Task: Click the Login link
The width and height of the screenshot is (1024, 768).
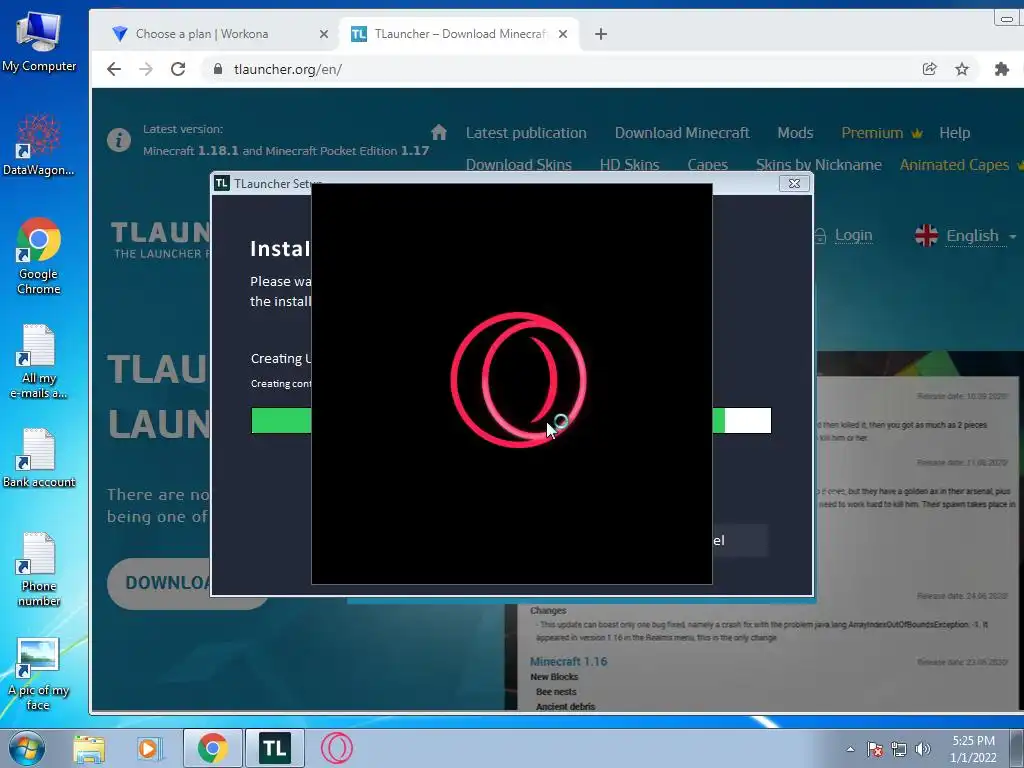Action: [x=853, y=235]
